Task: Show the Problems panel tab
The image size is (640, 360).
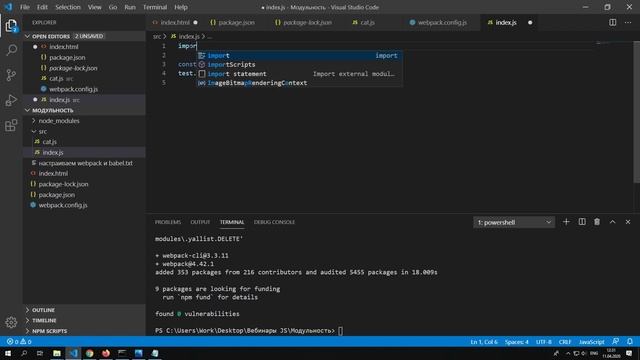Action: point(168,222)
